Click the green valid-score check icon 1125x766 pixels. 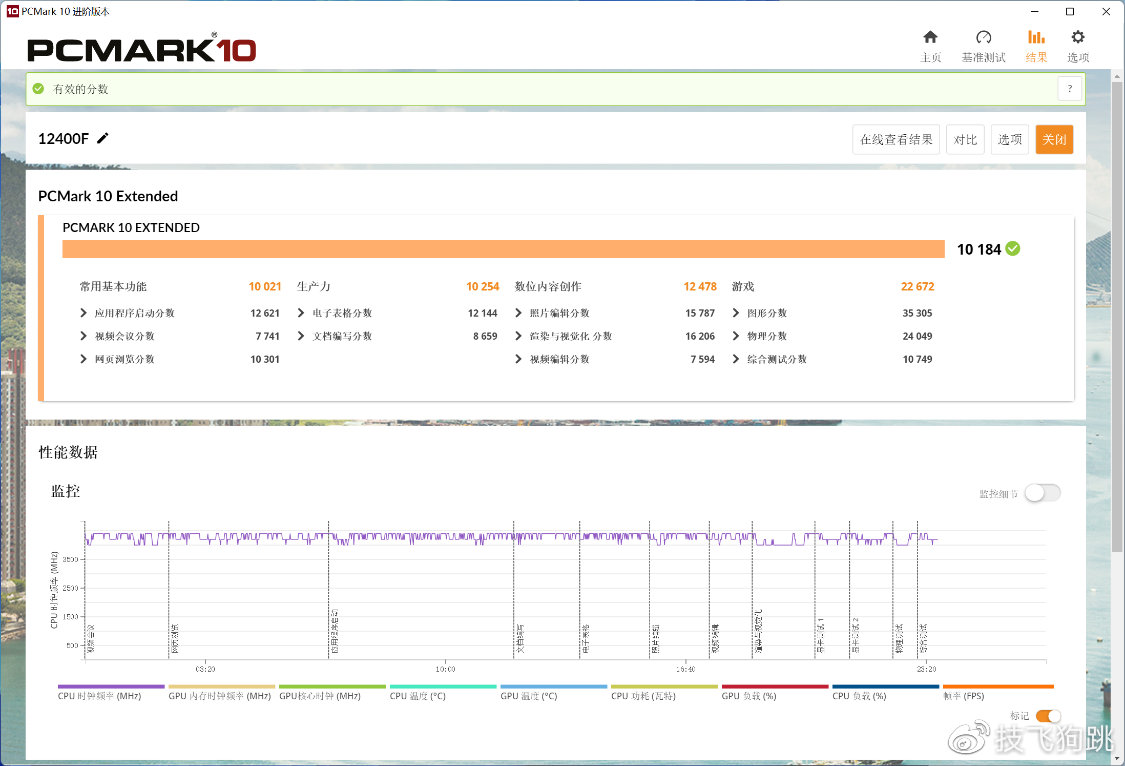(39, 89)
